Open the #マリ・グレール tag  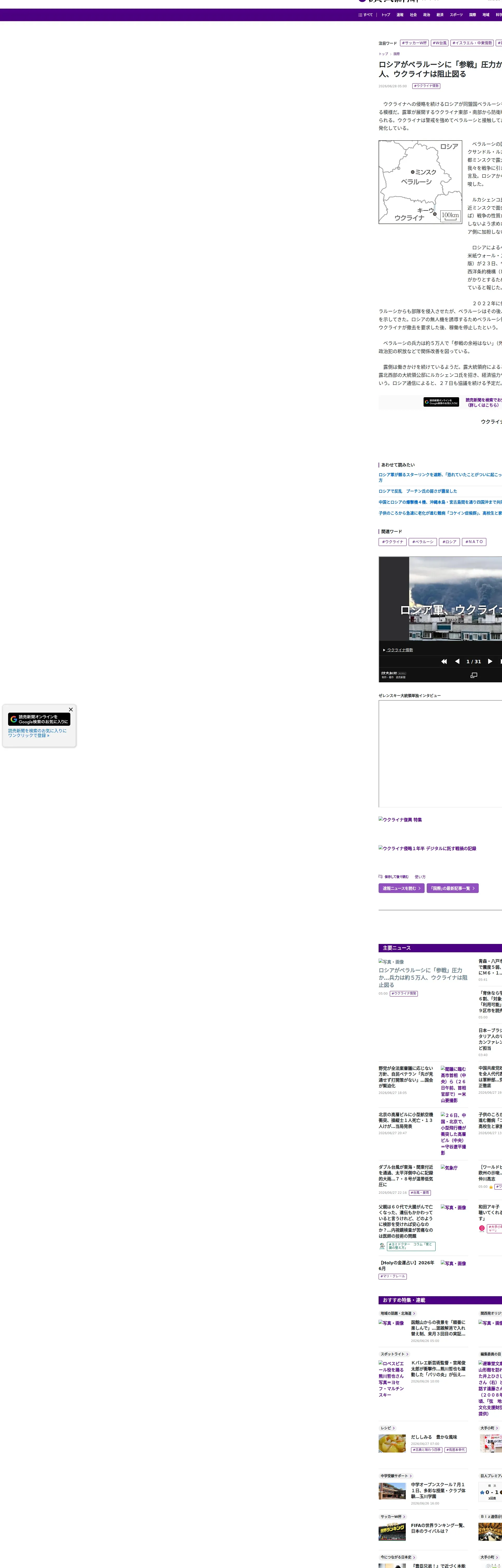click(393, 1276)
